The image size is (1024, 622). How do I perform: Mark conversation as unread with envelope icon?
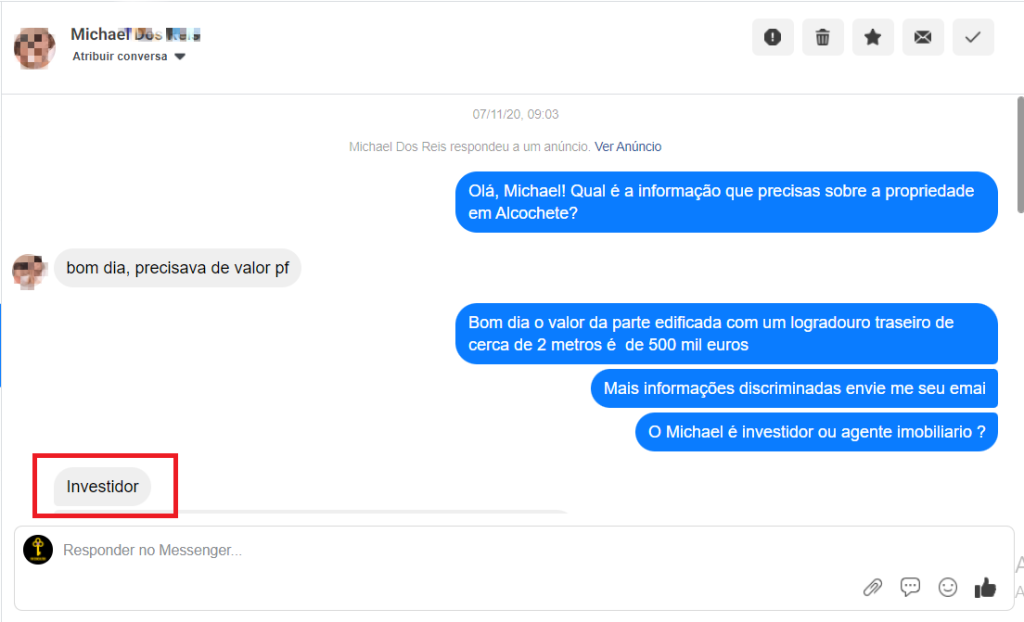point(923,37)
